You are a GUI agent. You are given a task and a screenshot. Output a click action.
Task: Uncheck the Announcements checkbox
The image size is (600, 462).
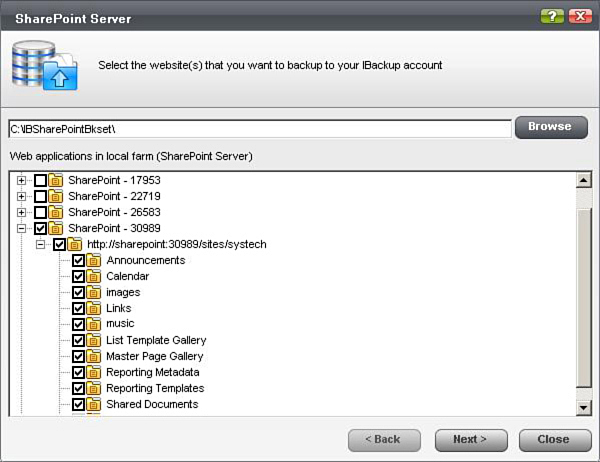tap(78, 261)
